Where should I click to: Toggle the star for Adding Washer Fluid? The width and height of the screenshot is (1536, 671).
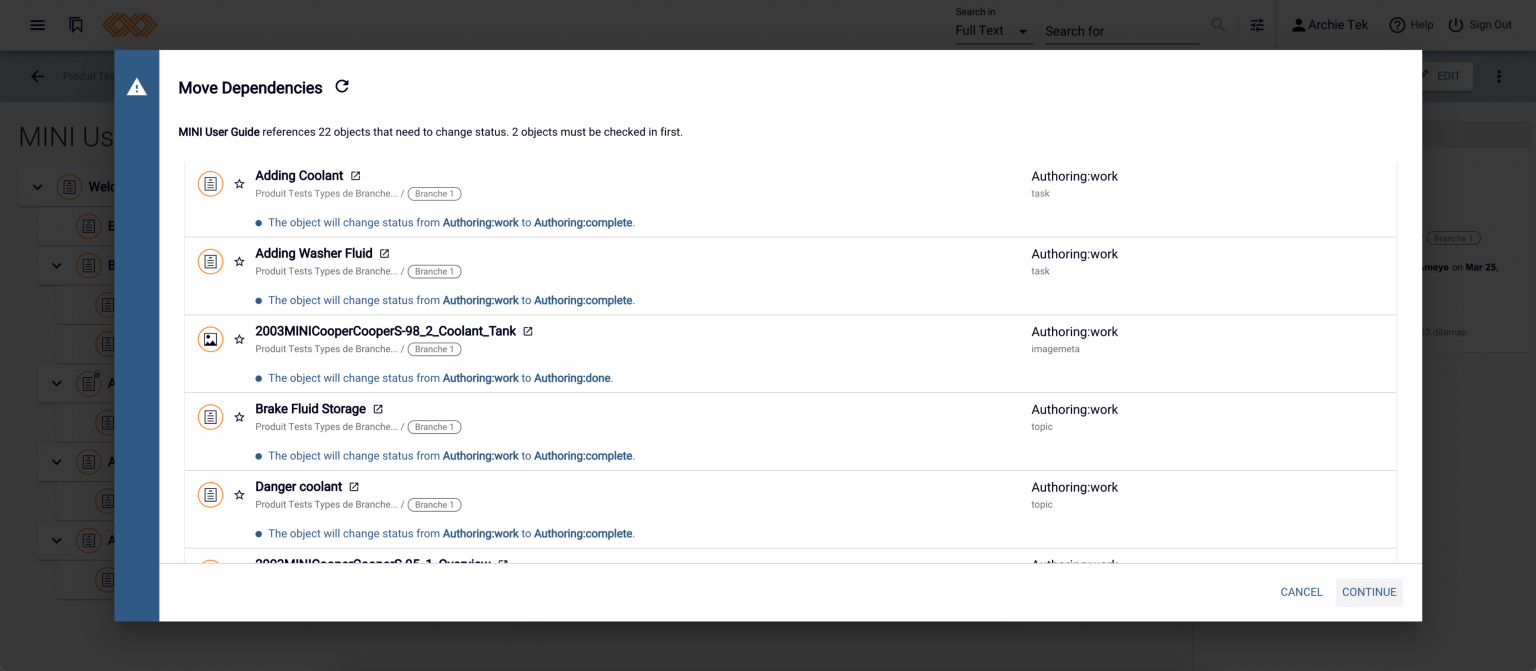pyautogui.click(x=239, y=262)
